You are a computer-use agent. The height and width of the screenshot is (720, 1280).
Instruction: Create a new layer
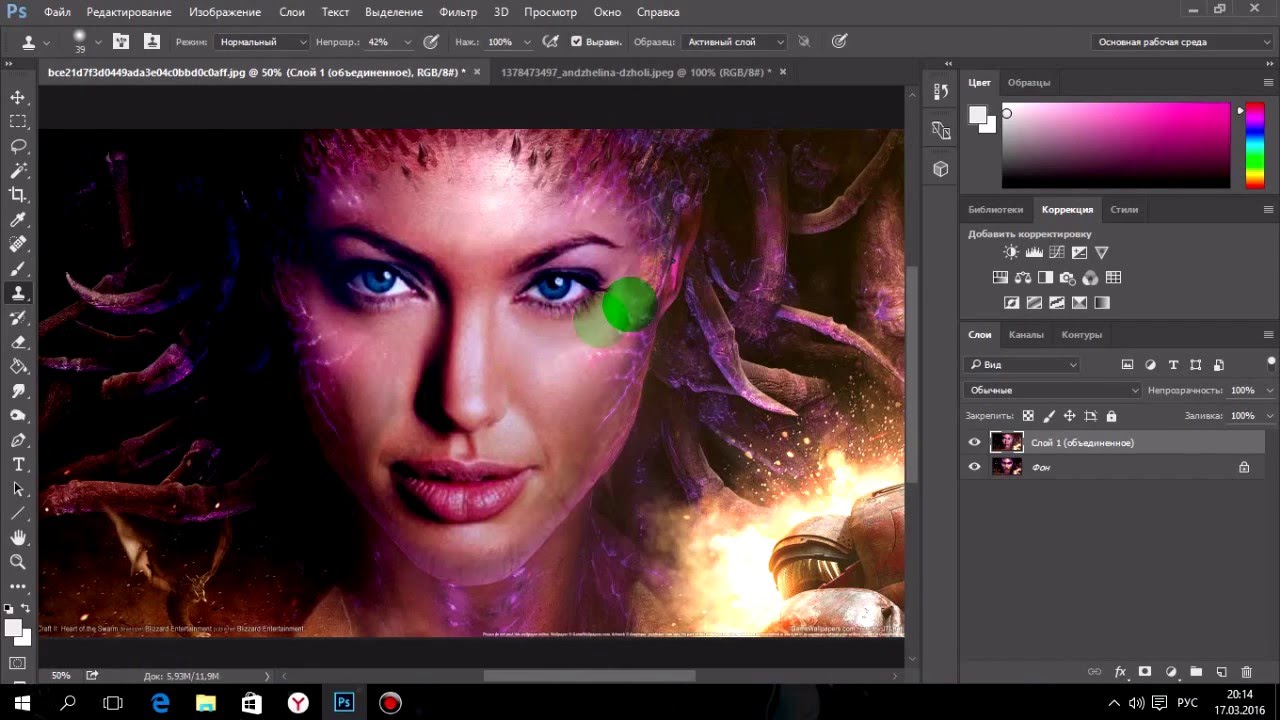(x=1221, y=672)
